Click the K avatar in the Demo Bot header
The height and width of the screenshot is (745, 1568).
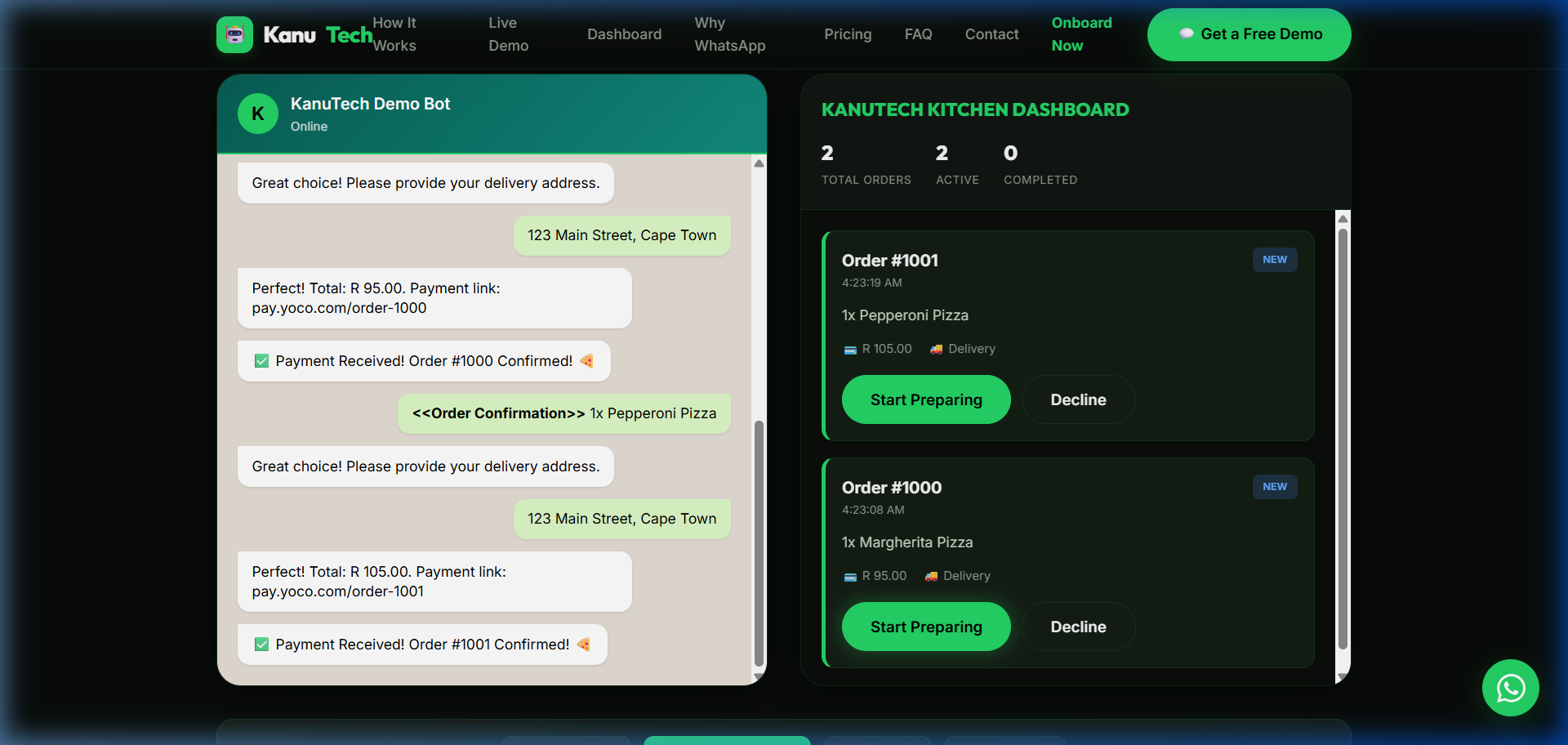tap(257, 114)
